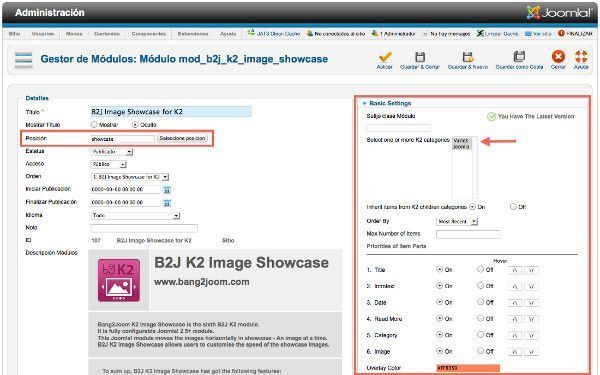Open the Idioma dropdown showing Todo
The height and width of the screenshot is (375, 600).
coord(135,216)
